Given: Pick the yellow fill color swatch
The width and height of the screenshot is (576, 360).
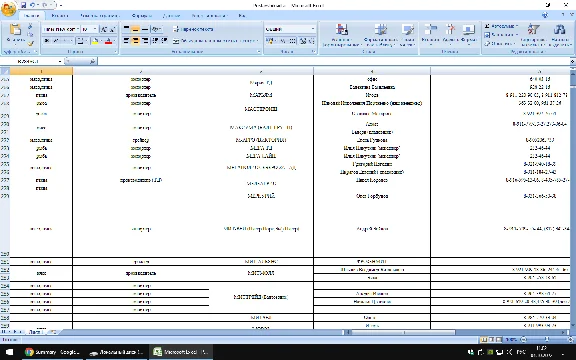Looking at the screenshot, I should (x=95, y=41).
